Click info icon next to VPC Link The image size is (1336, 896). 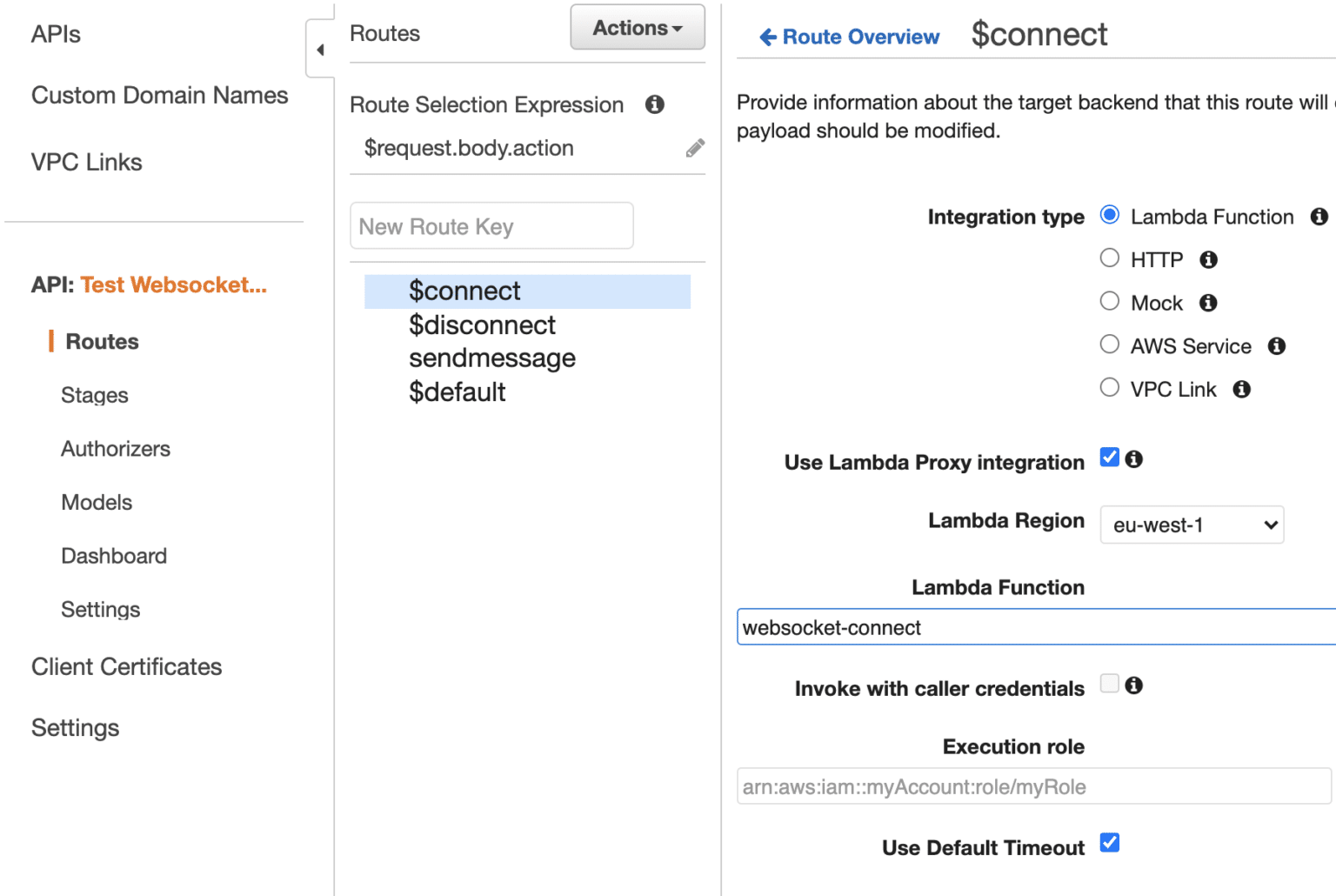[x=1241, y=389]
